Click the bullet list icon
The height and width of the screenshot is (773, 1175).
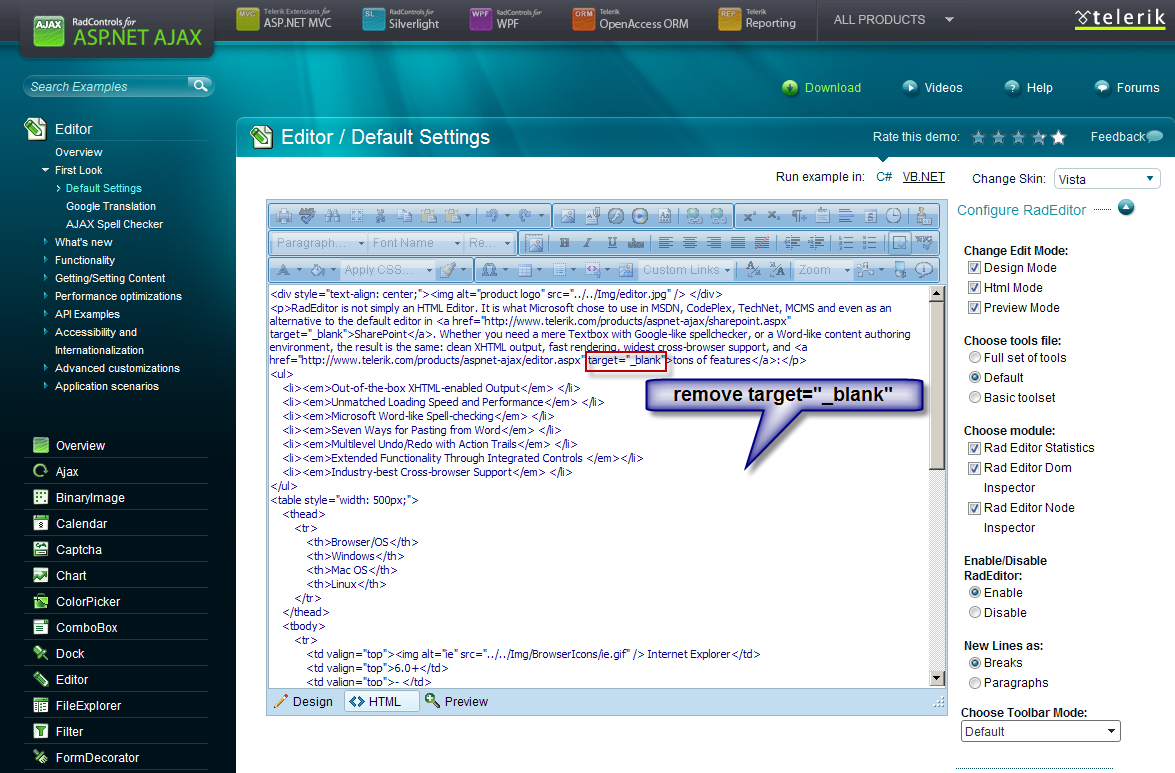point(870,243)
